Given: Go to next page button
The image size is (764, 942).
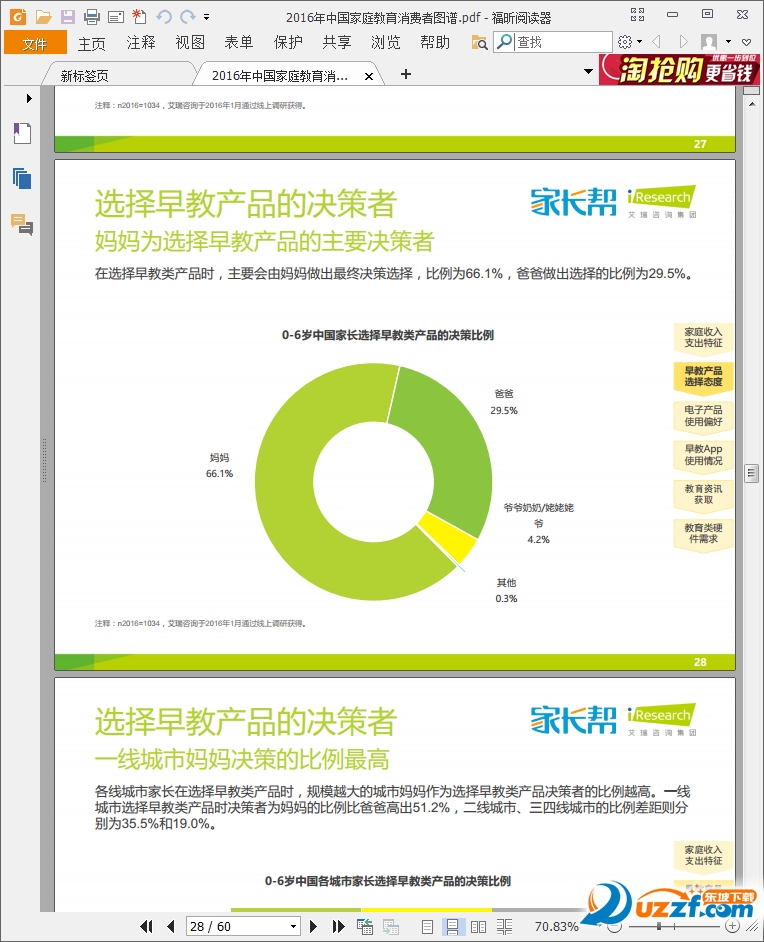Looking at the screenshot, I should coord(313,926).
